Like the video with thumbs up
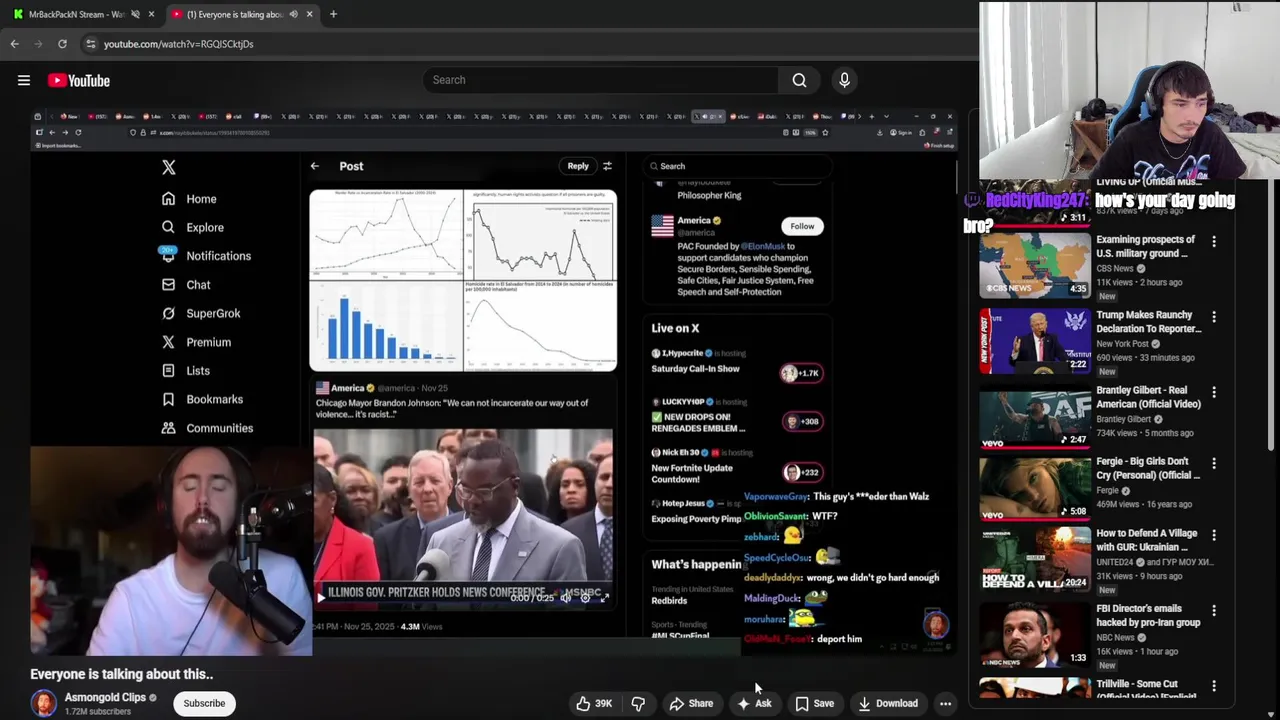1280x720 pixels. (593, 704)
